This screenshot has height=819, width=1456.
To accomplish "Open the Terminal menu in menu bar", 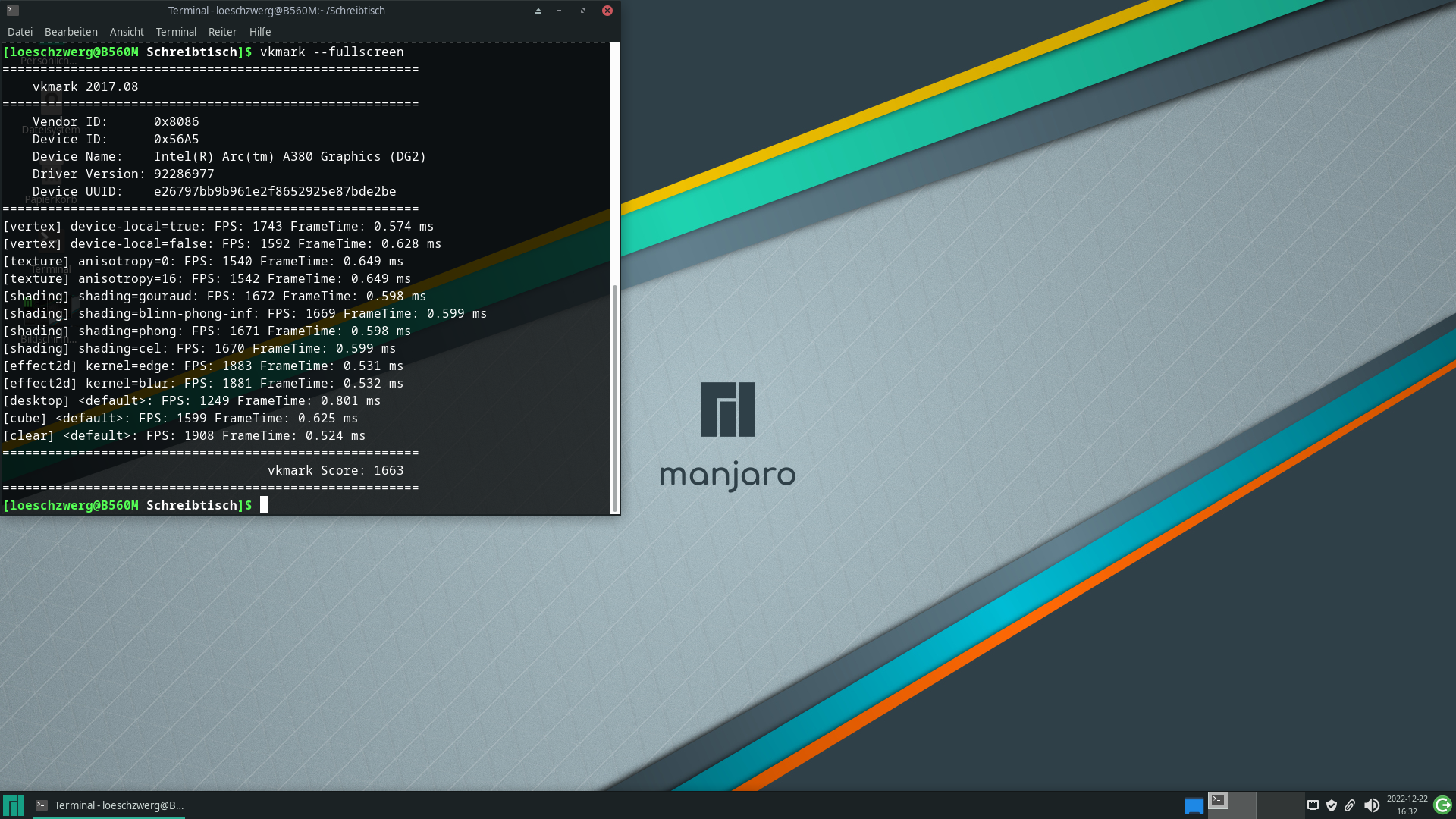I will 176,32.
